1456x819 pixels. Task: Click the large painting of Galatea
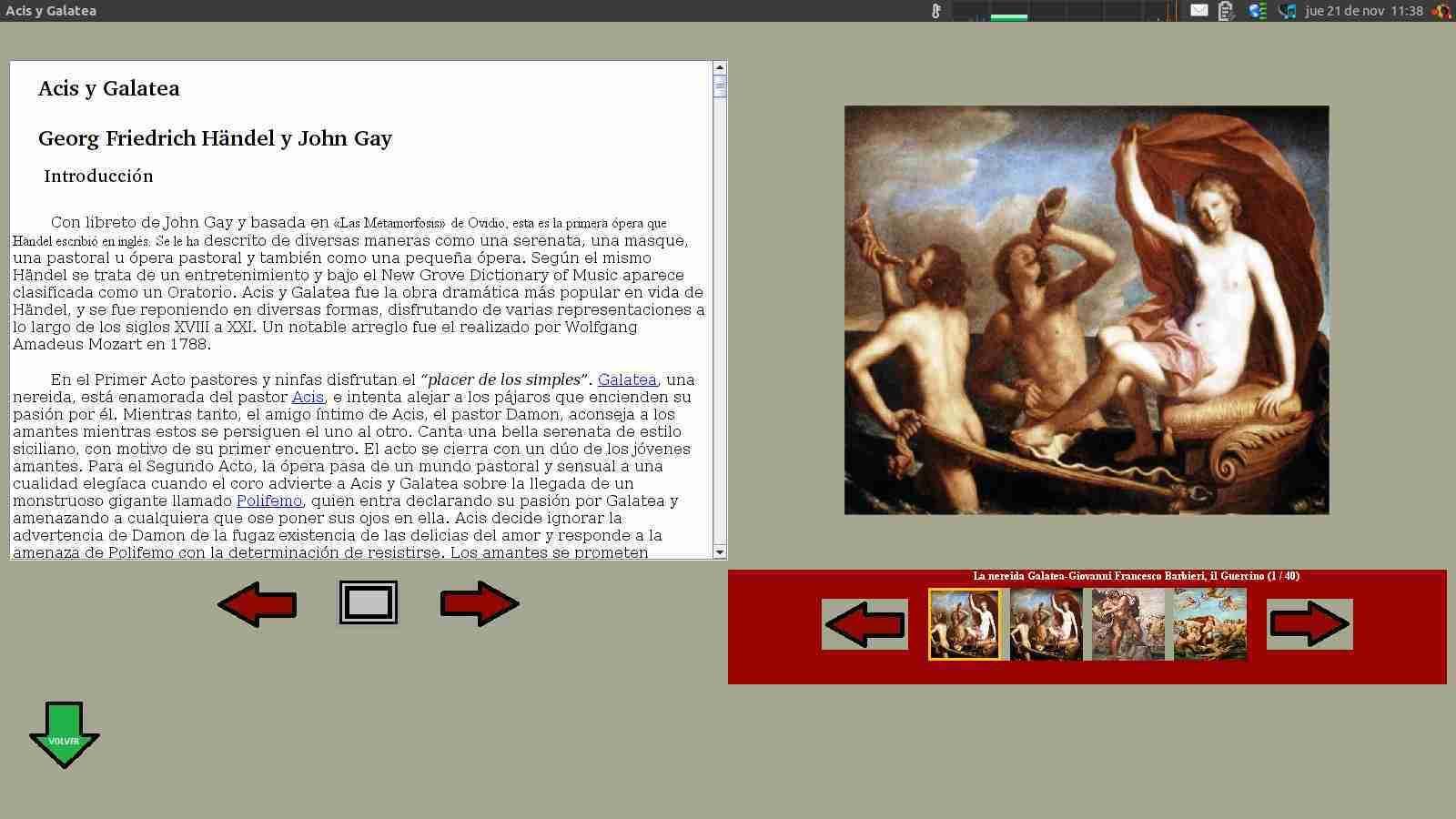pos(1087,310)
